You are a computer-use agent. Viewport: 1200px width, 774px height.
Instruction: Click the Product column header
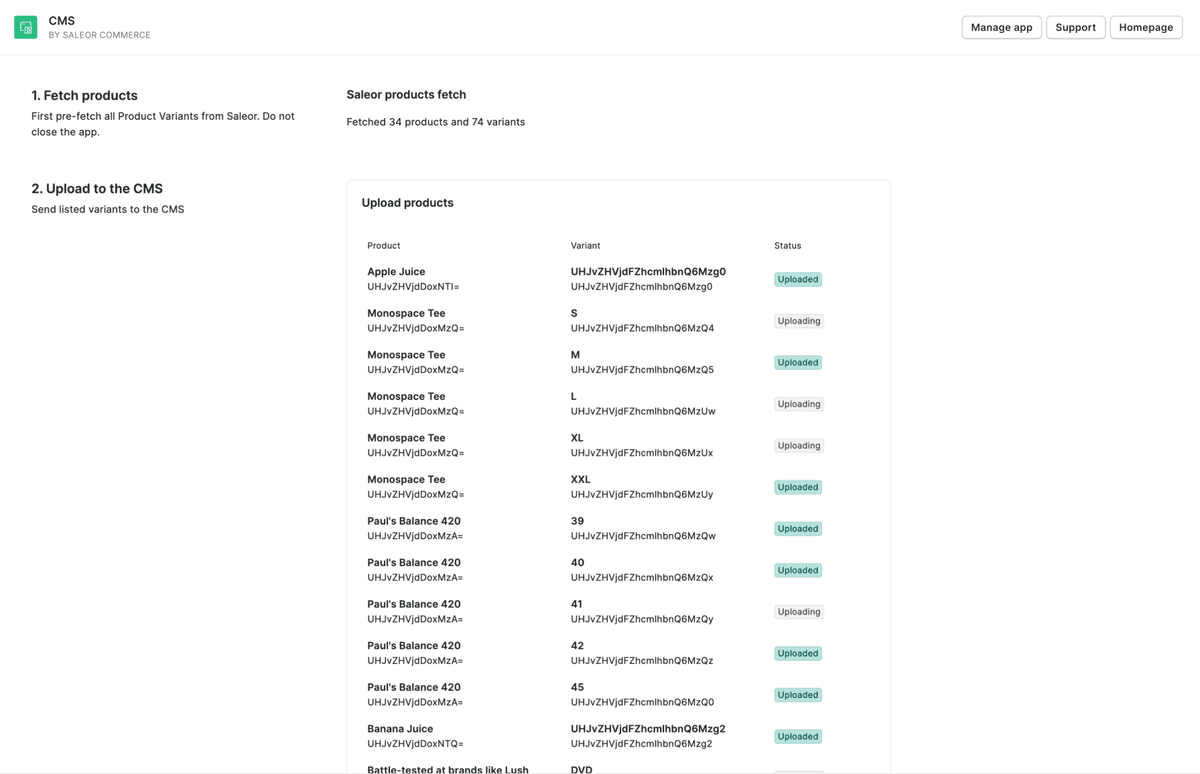tap(383, 245)
